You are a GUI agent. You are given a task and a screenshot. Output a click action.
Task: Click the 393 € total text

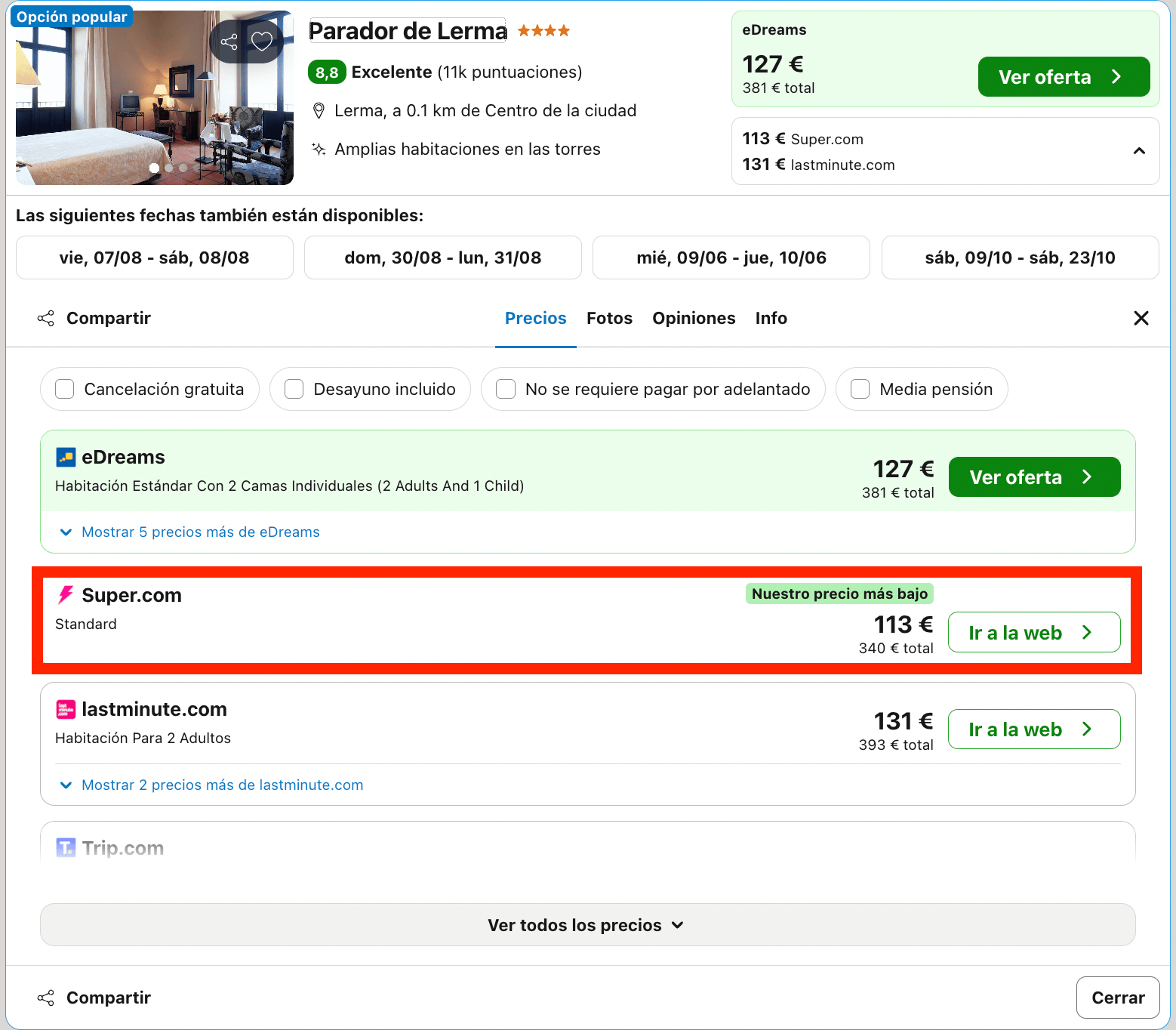(x=896, y=745)
